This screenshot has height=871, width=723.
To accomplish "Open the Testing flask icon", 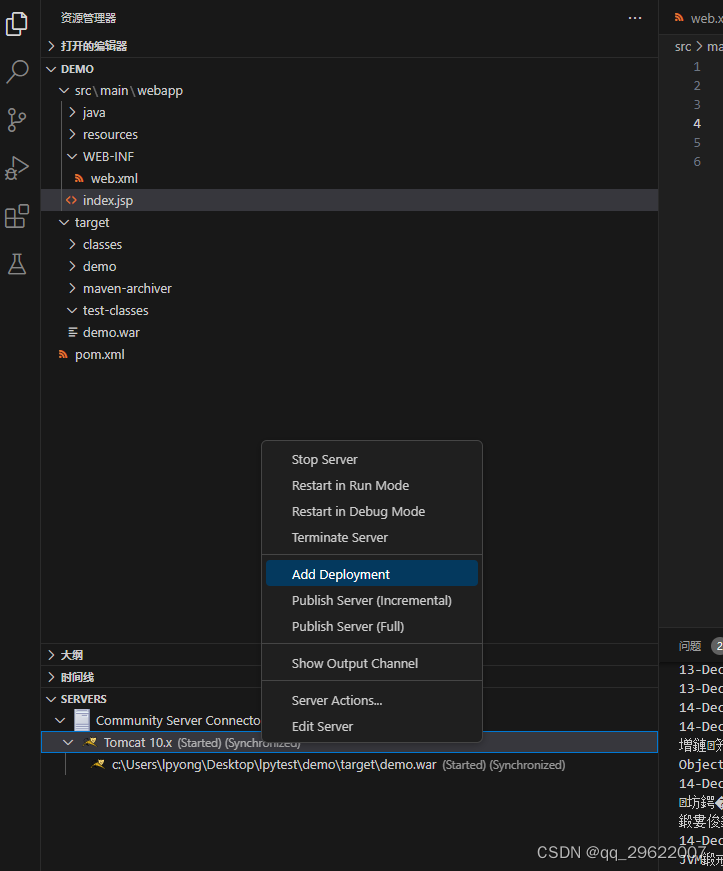I will coord(17,264).
